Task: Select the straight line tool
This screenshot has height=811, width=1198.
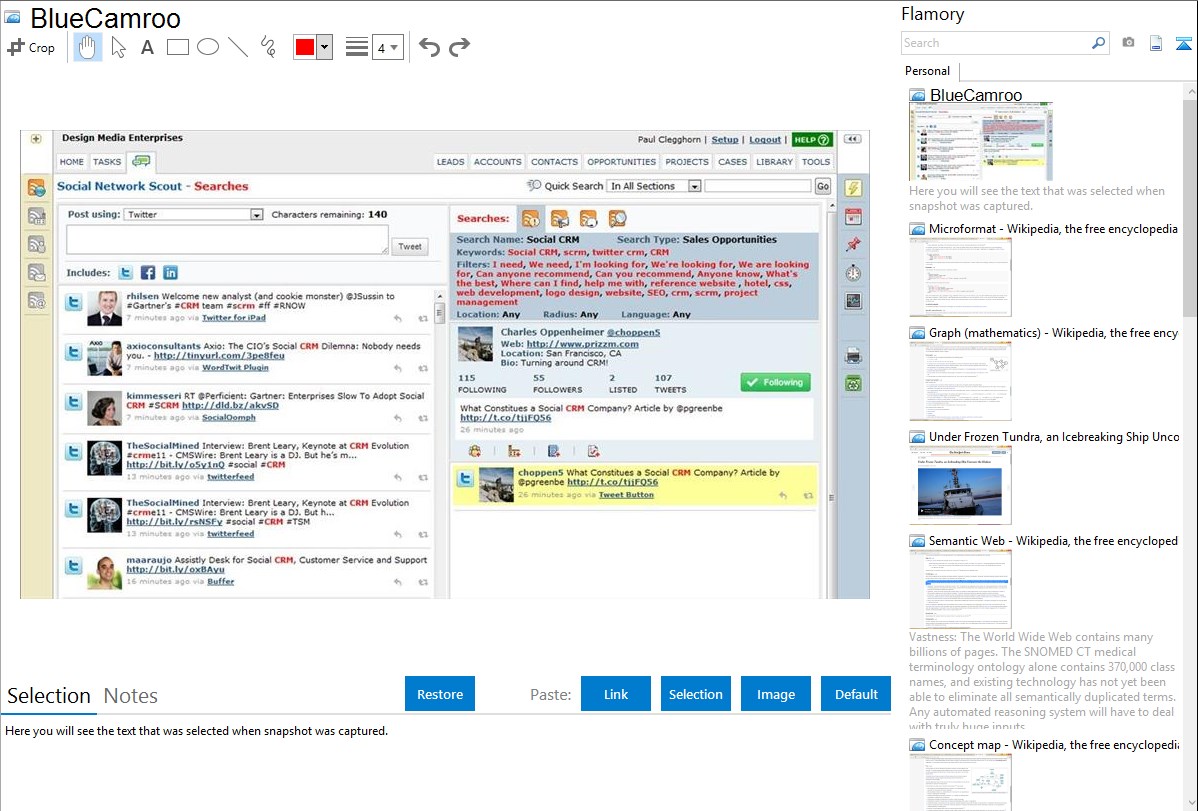Action: pos(238,47)
